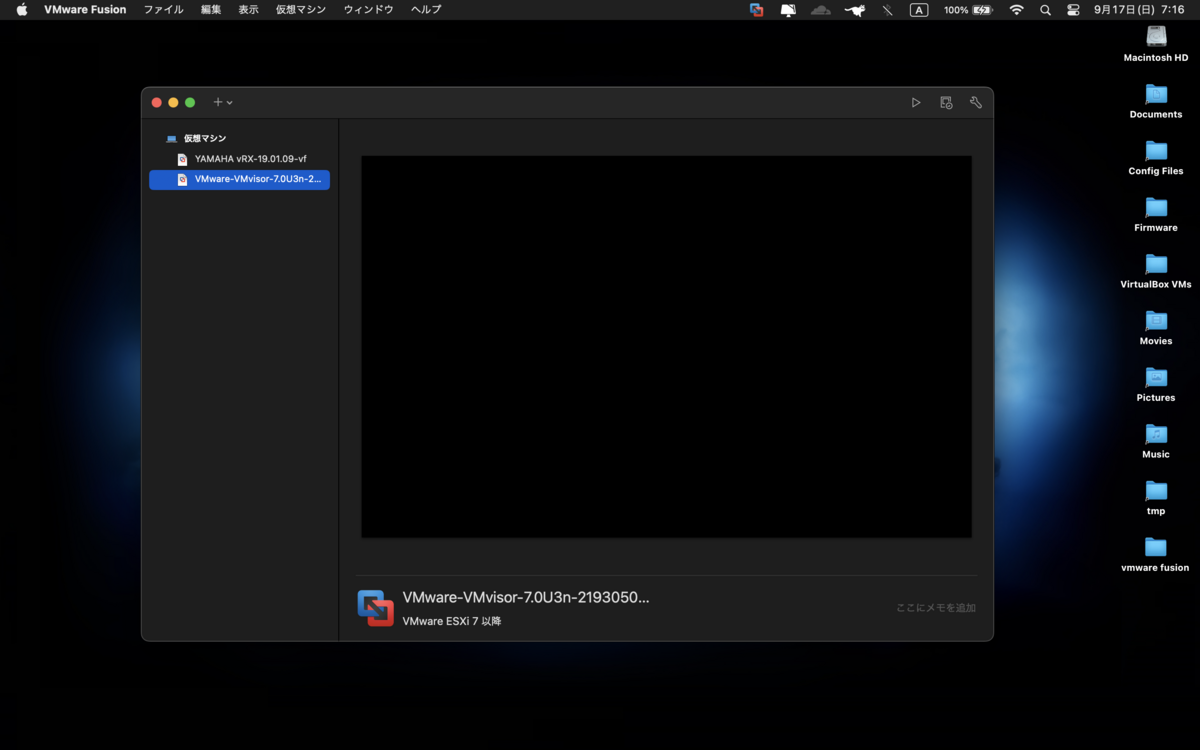Click the running cat menu bar icon

854,10
